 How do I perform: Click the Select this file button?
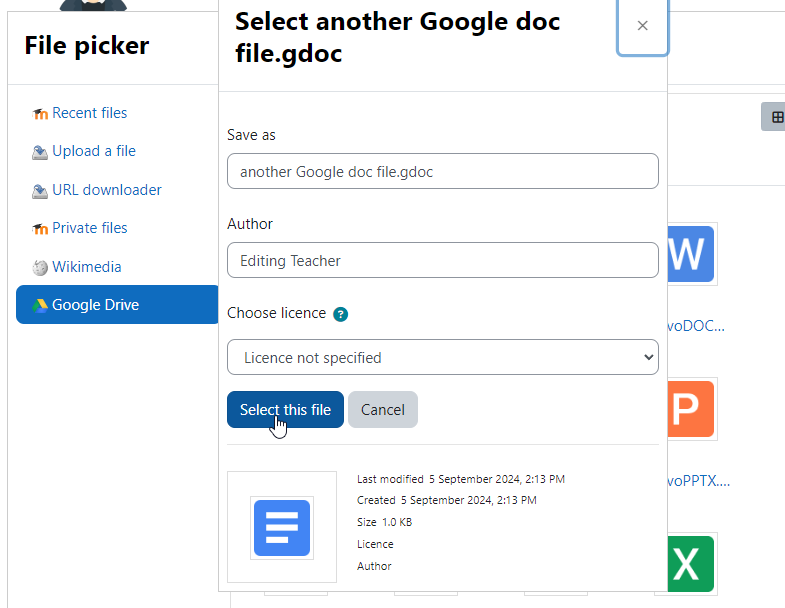pos(285,410)
